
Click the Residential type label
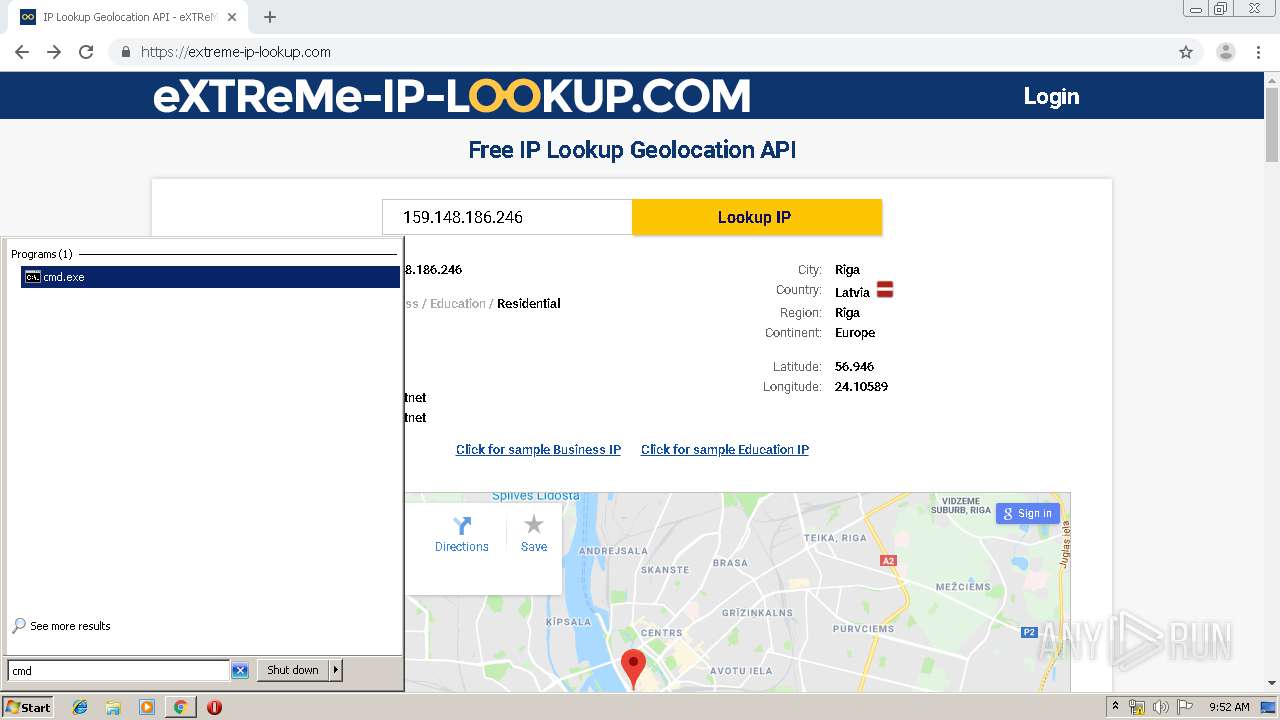pos(528,303)
